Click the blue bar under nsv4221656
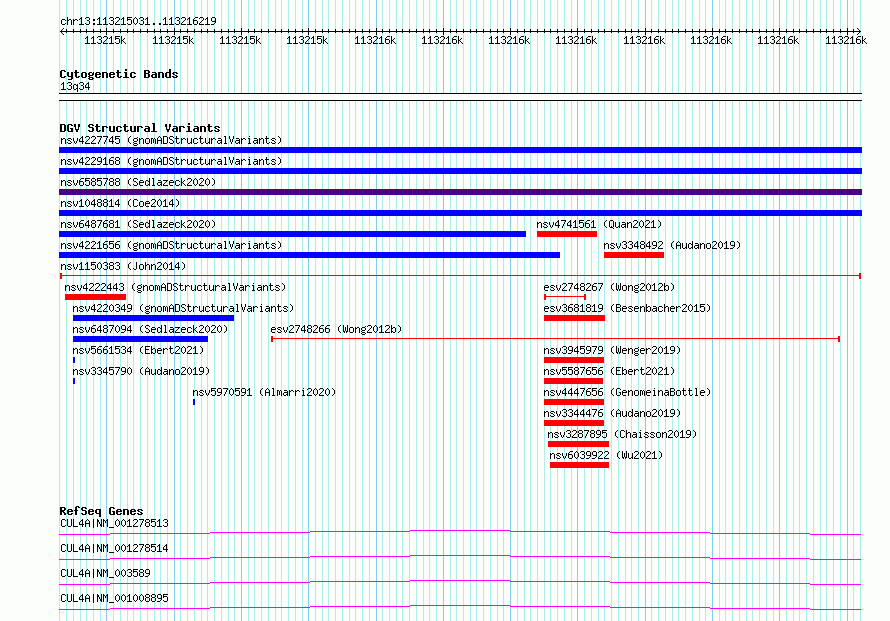Screen dimensions: 890x621 point(309,255)
